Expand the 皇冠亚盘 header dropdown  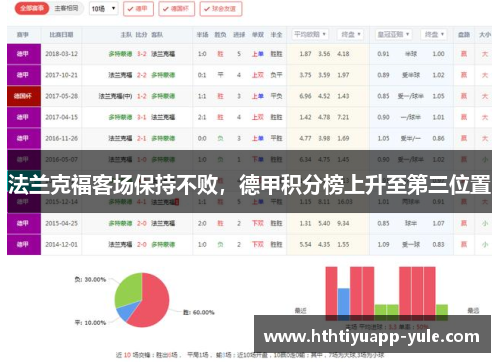(x=393, y=34)
